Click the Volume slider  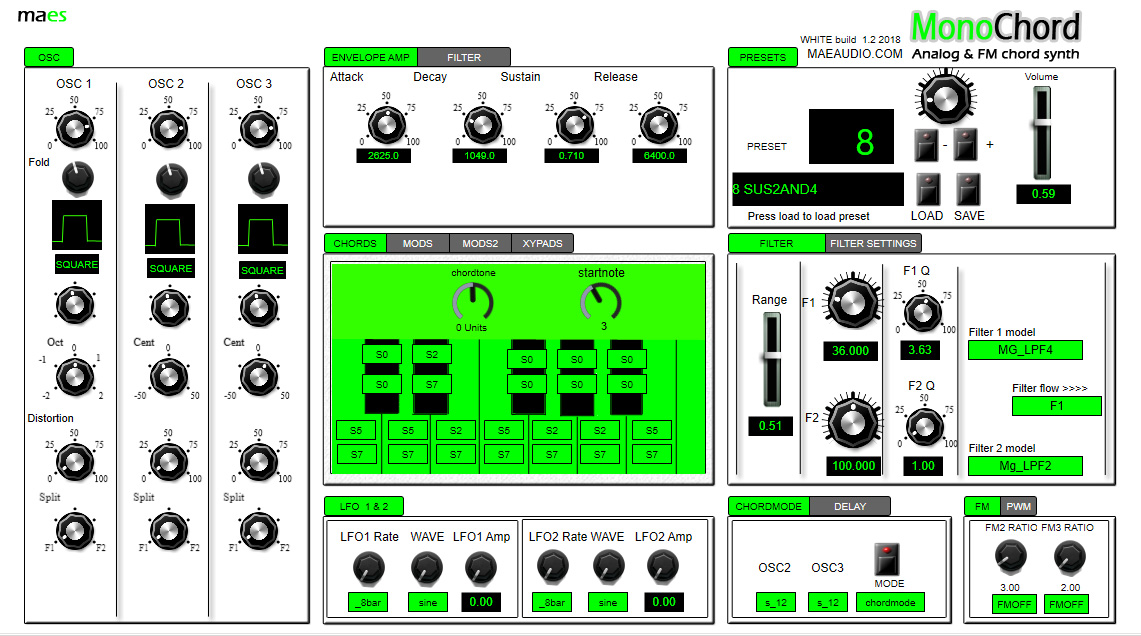[1043, 132]
